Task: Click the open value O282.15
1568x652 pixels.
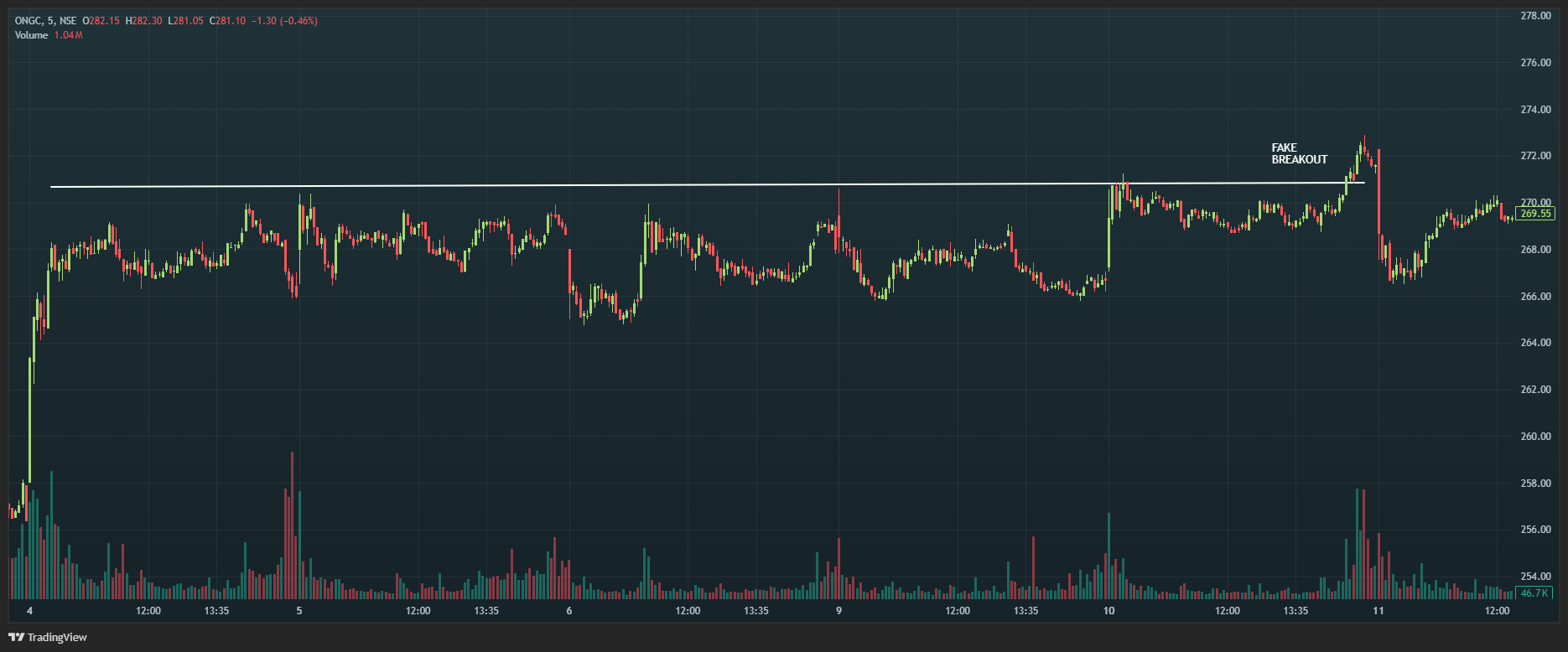Action: click(x=101, y=21)
